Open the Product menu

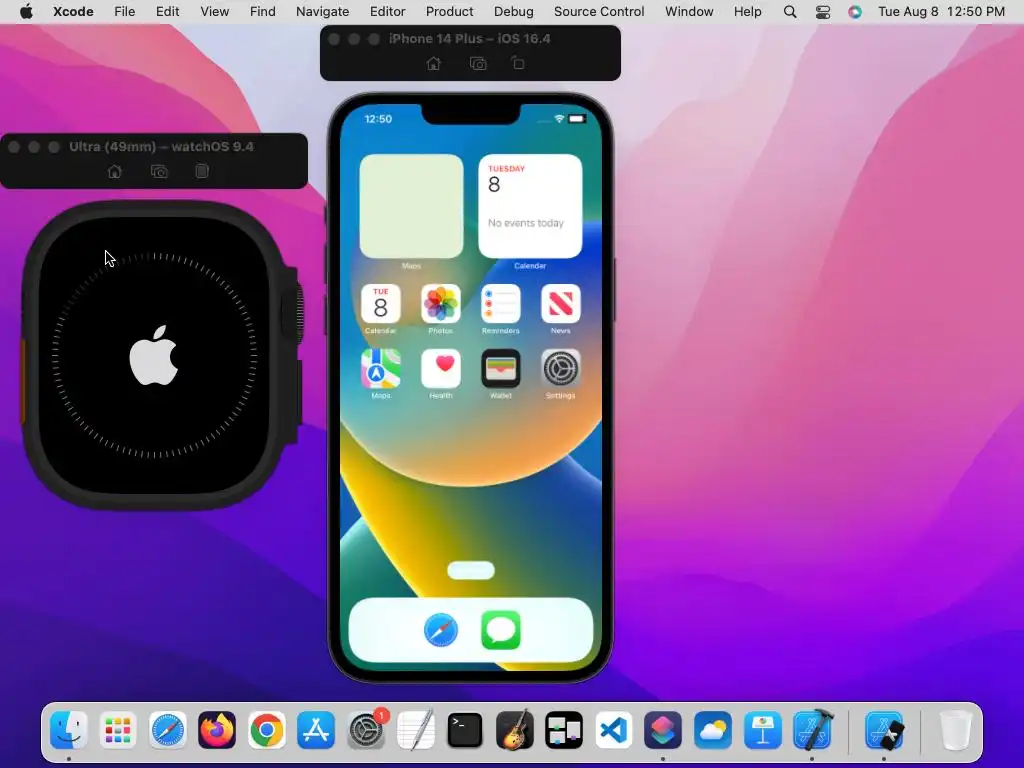(449, 12)
